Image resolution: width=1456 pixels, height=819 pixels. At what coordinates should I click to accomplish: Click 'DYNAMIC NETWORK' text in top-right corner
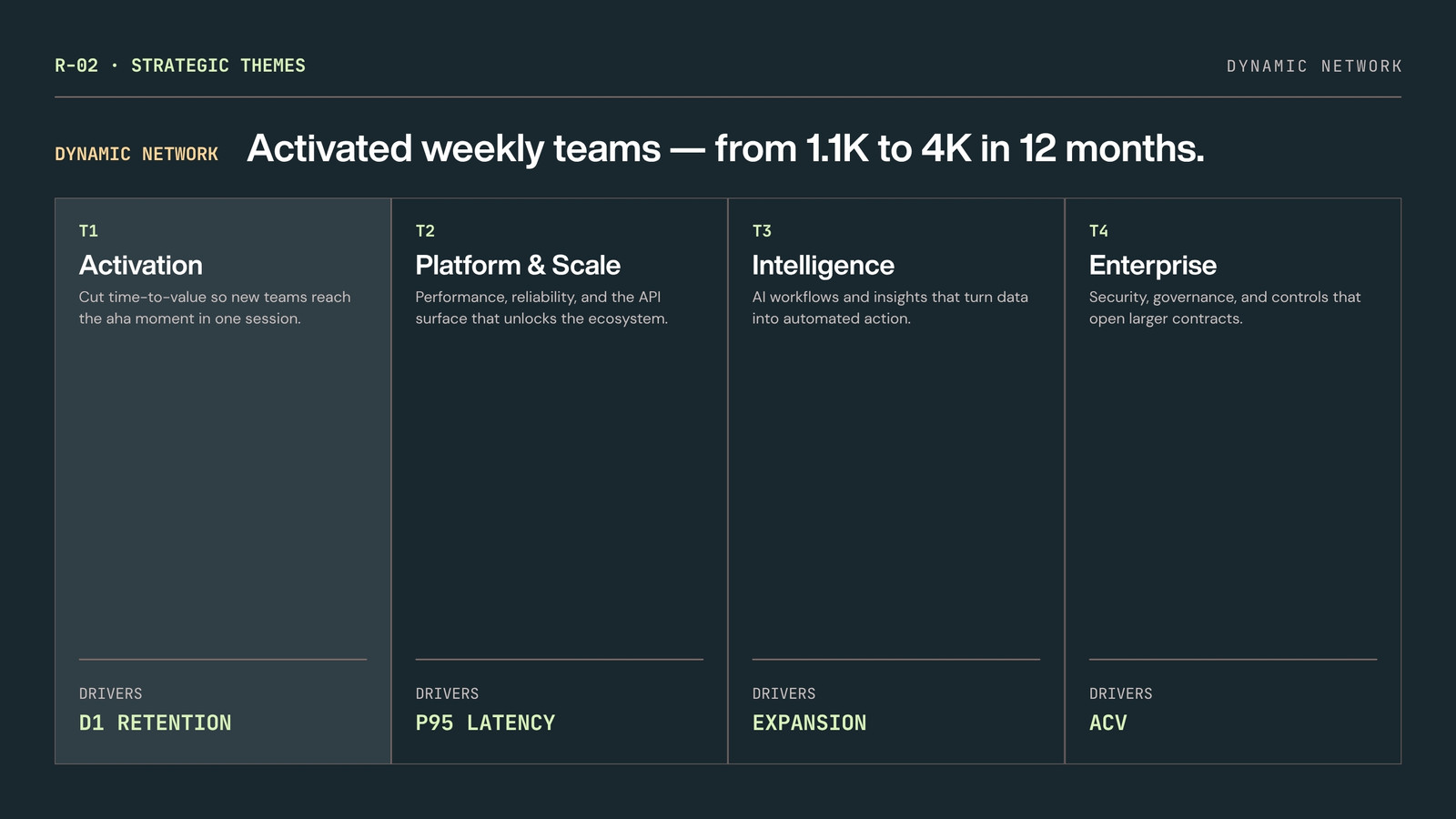[1314, 66]
